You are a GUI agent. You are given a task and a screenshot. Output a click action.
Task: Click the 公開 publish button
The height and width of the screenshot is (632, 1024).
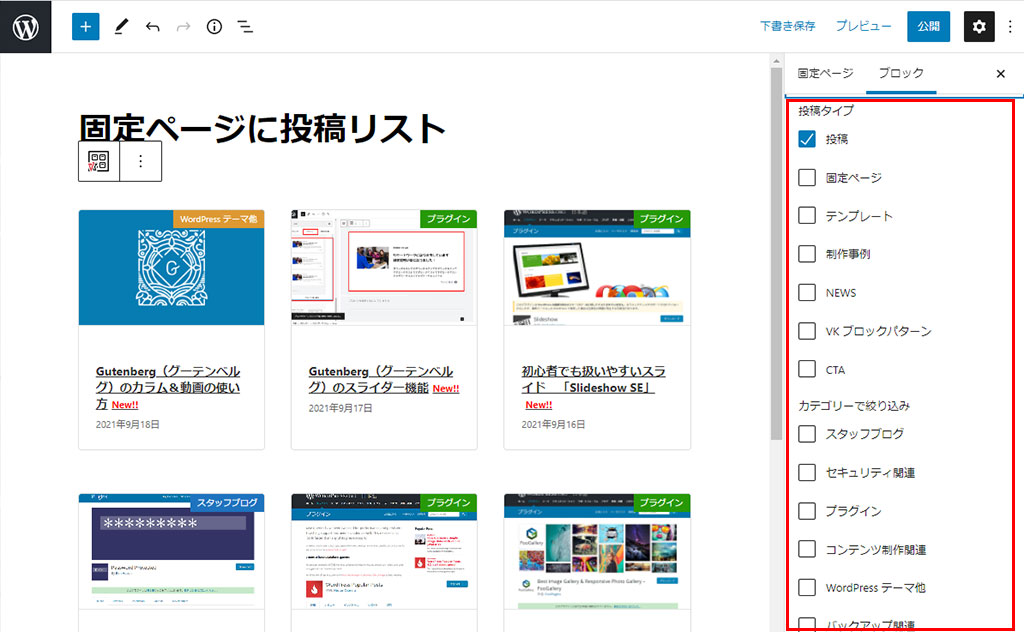(928, 27)
